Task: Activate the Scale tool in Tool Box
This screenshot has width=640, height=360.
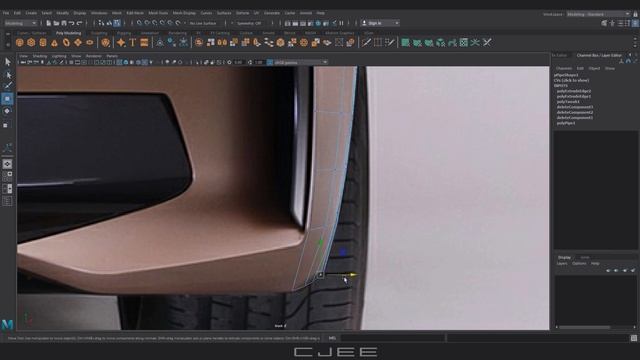Action: coord(6,125)
